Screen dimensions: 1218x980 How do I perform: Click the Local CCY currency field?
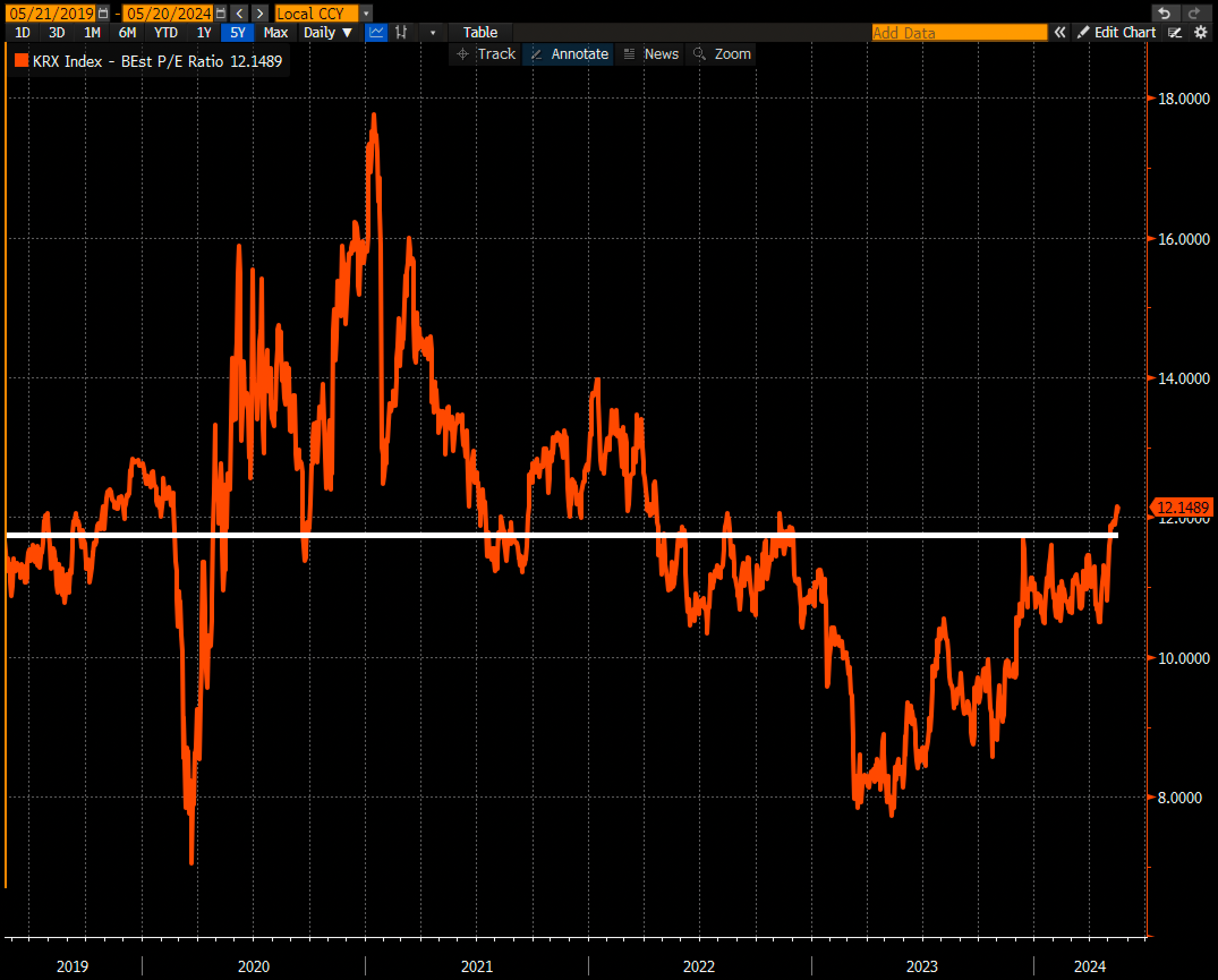(x=317, y=13)
